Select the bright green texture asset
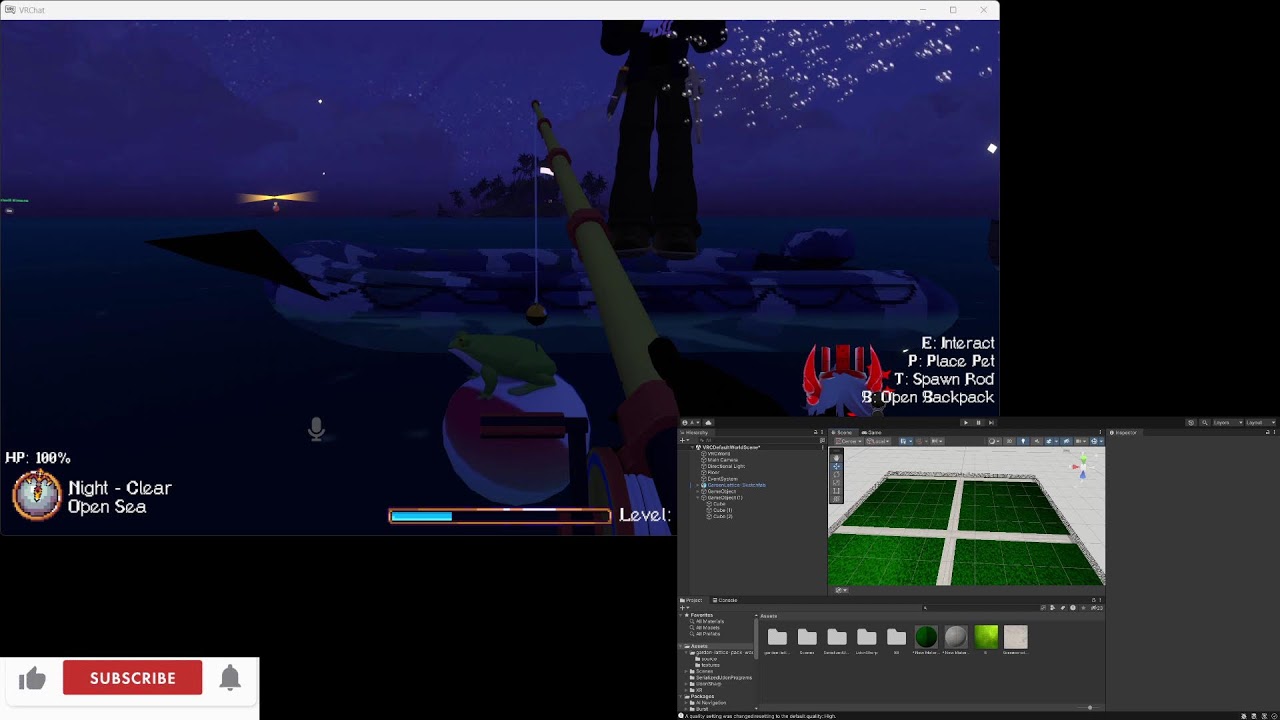Image resolution: width=1280 pixels, height=720 pixels. (986, 636)
